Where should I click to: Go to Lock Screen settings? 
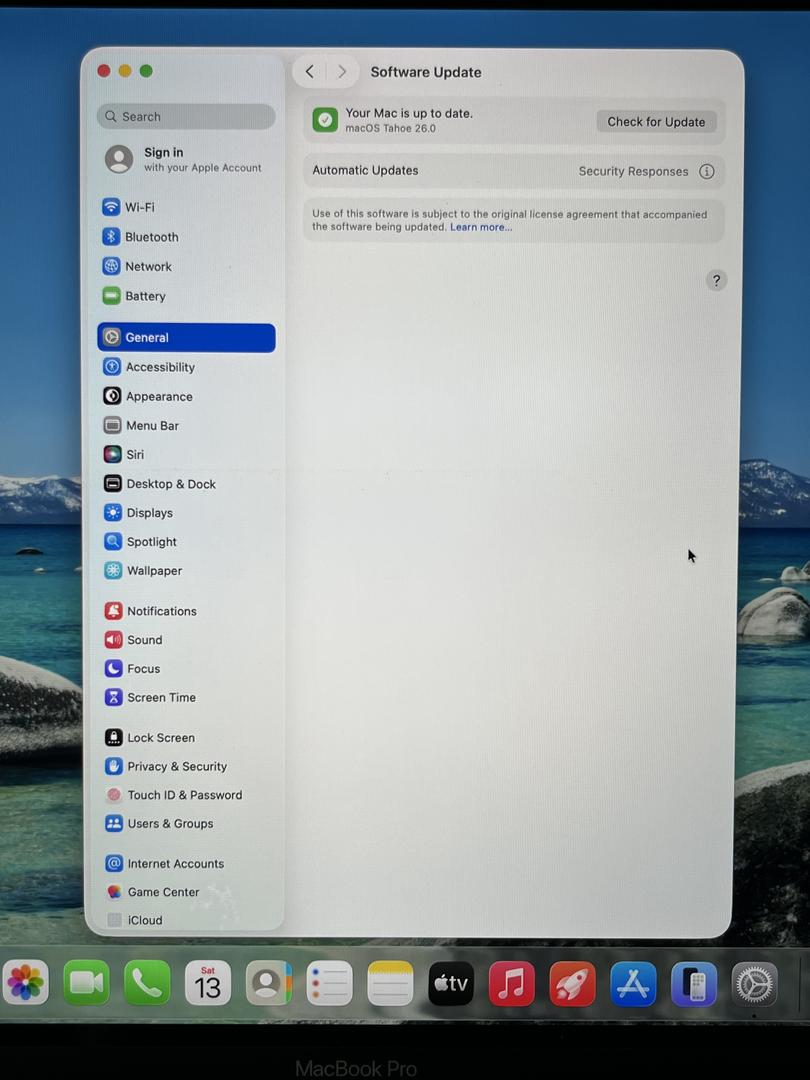click(x=186, y=738)
